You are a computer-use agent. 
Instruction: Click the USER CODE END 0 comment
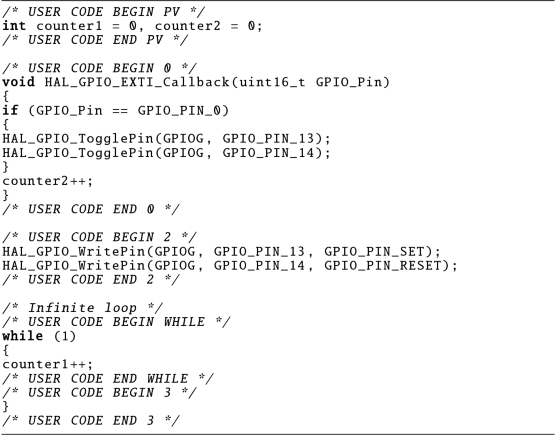click(91, 209)
